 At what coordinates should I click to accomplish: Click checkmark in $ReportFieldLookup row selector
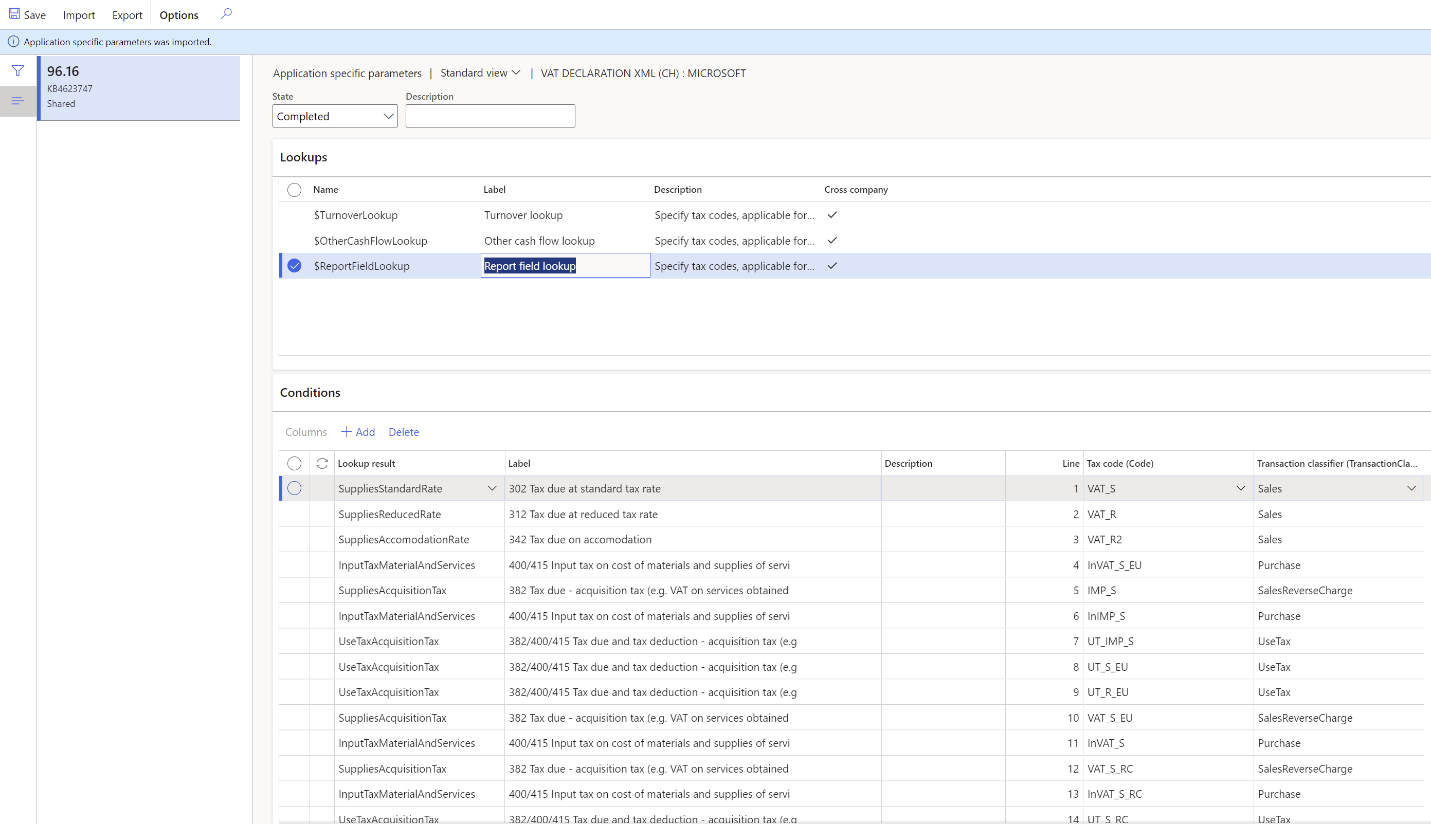[294, 266]
